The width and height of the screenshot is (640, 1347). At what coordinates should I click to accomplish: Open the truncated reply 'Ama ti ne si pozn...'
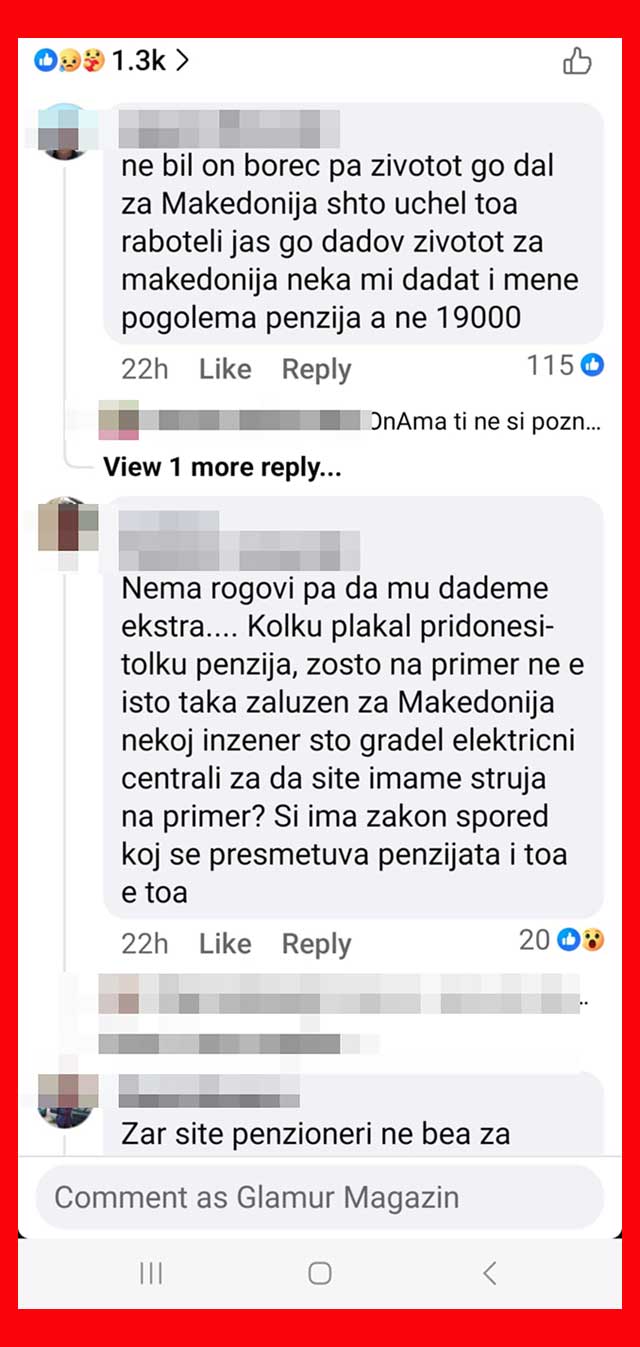tap(485, 422)
